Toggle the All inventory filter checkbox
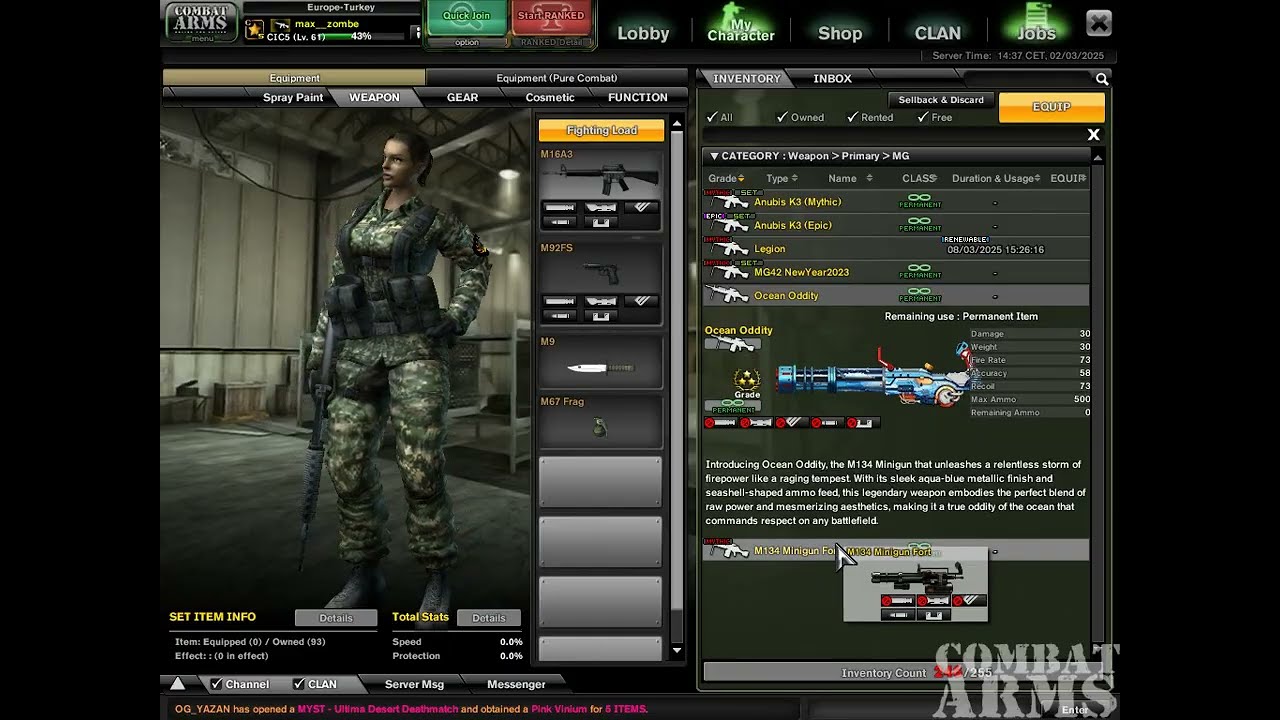This screenshot has width=1280, height=720. pos(712,117)
